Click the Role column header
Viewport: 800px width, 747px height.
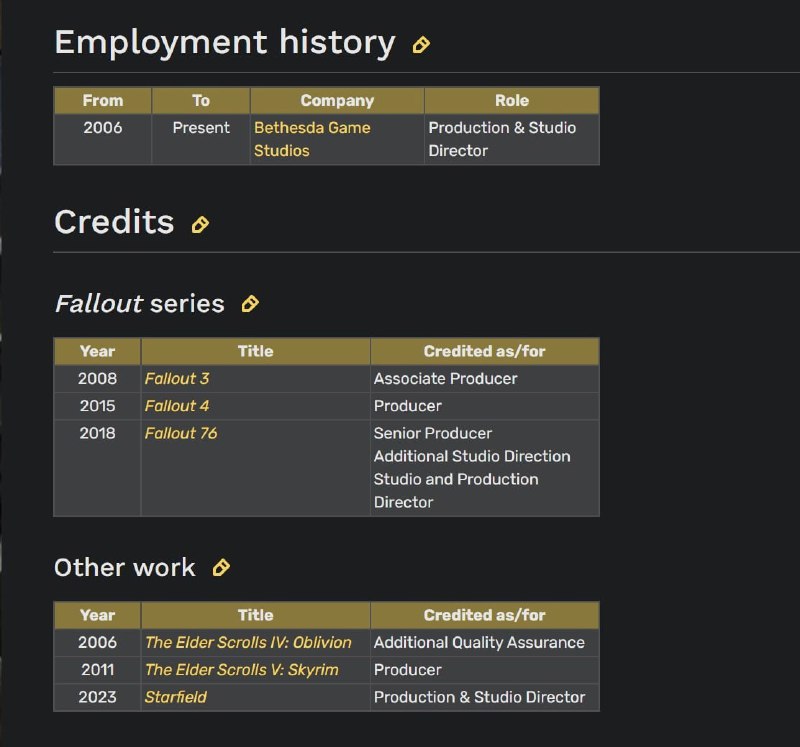[511, 101]
